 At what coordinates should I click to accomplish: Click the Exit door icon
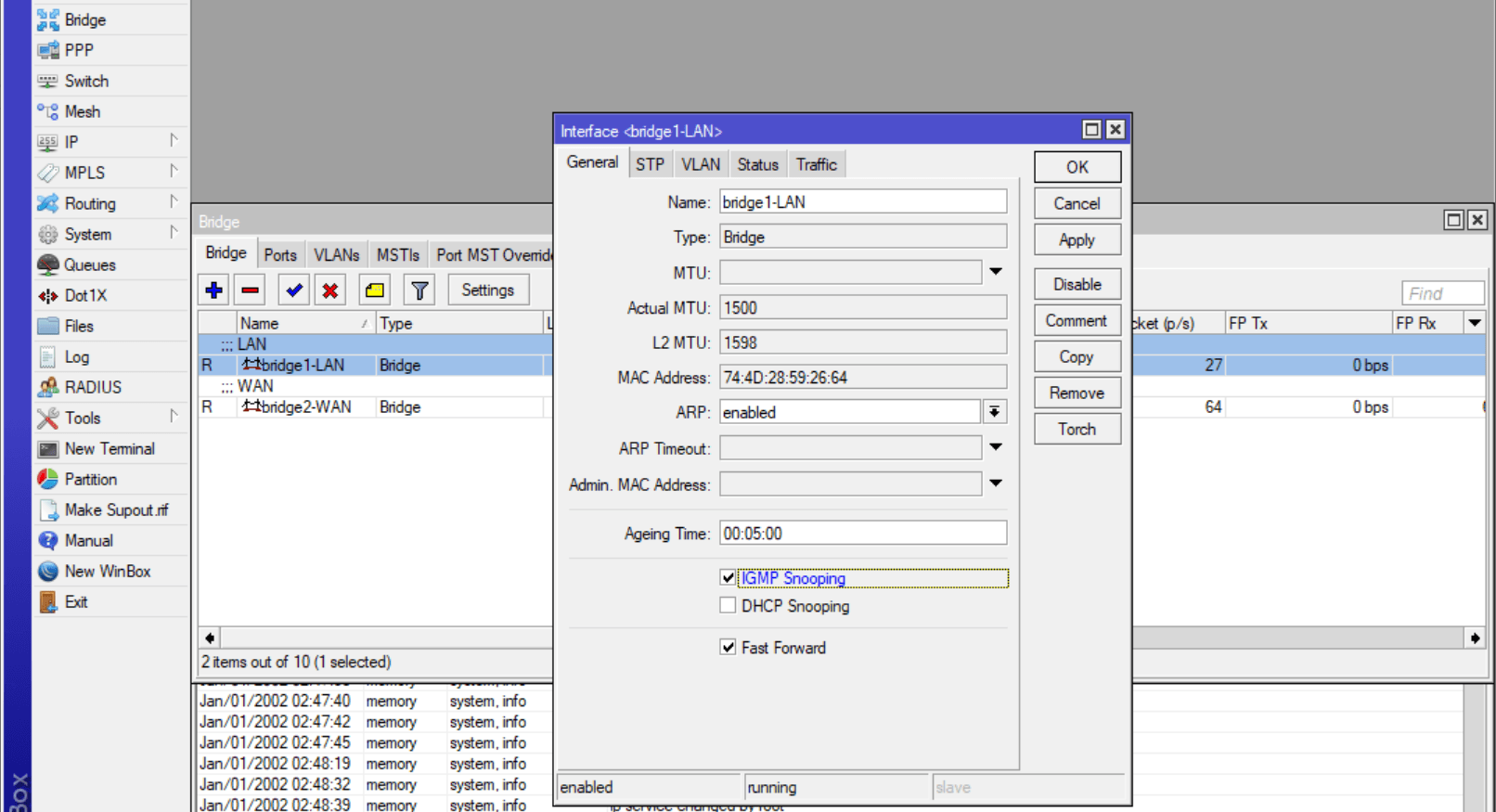48,601
